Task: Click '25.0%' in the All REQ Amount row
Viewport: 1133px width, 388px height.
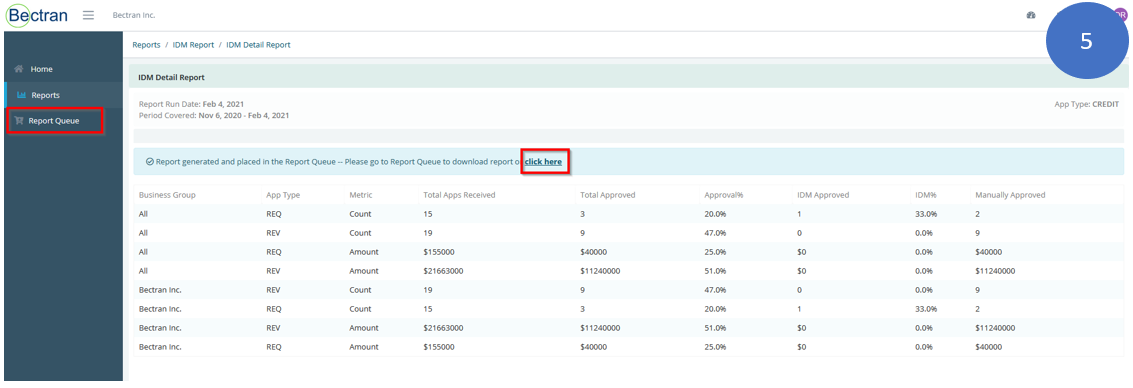Action: tap(715, 252)
